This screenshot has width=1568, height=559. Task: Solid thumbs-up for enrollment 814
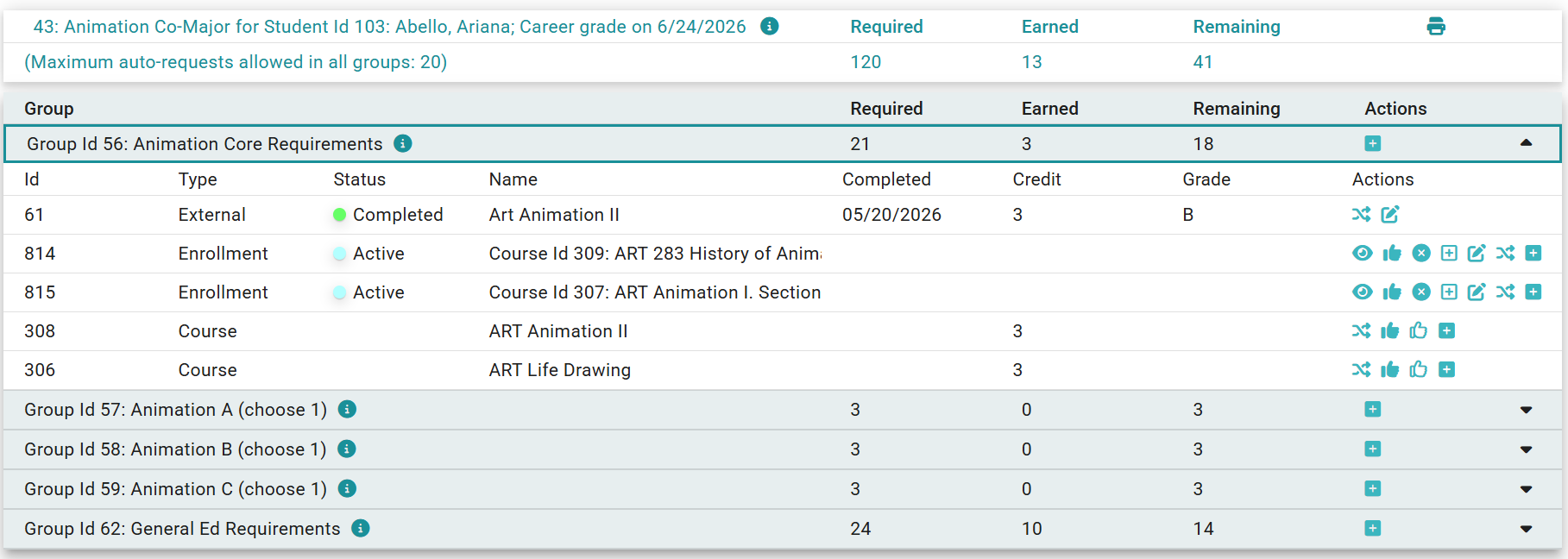point(1392,253)
